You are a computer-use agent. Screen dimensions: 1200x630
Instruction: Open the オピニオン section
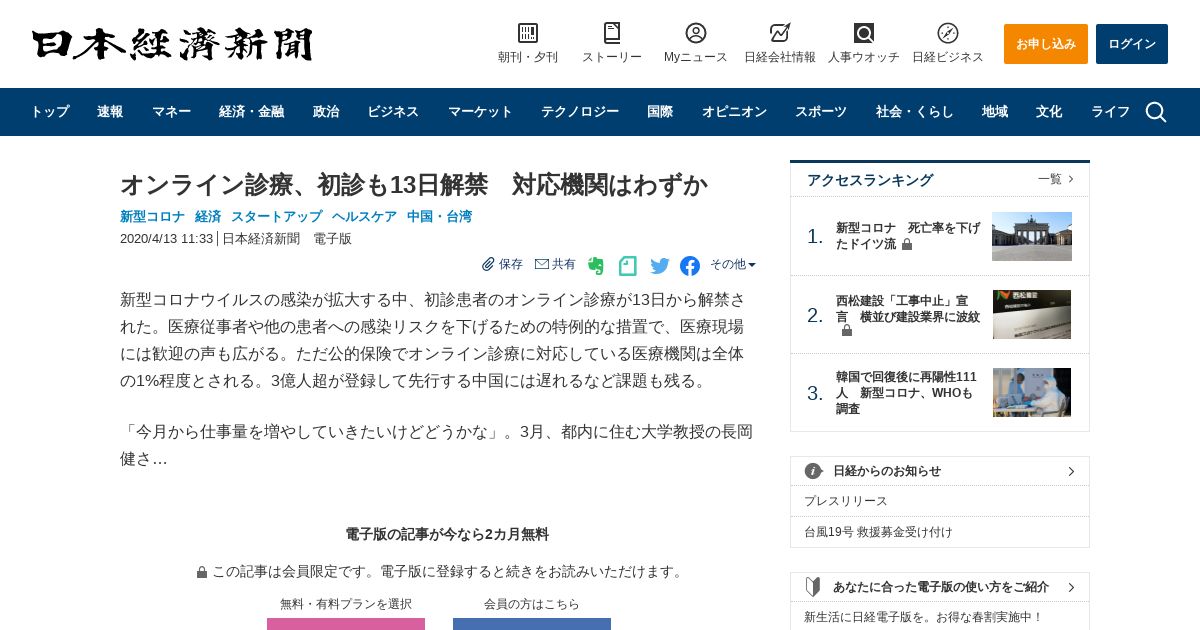coord(734,112)
